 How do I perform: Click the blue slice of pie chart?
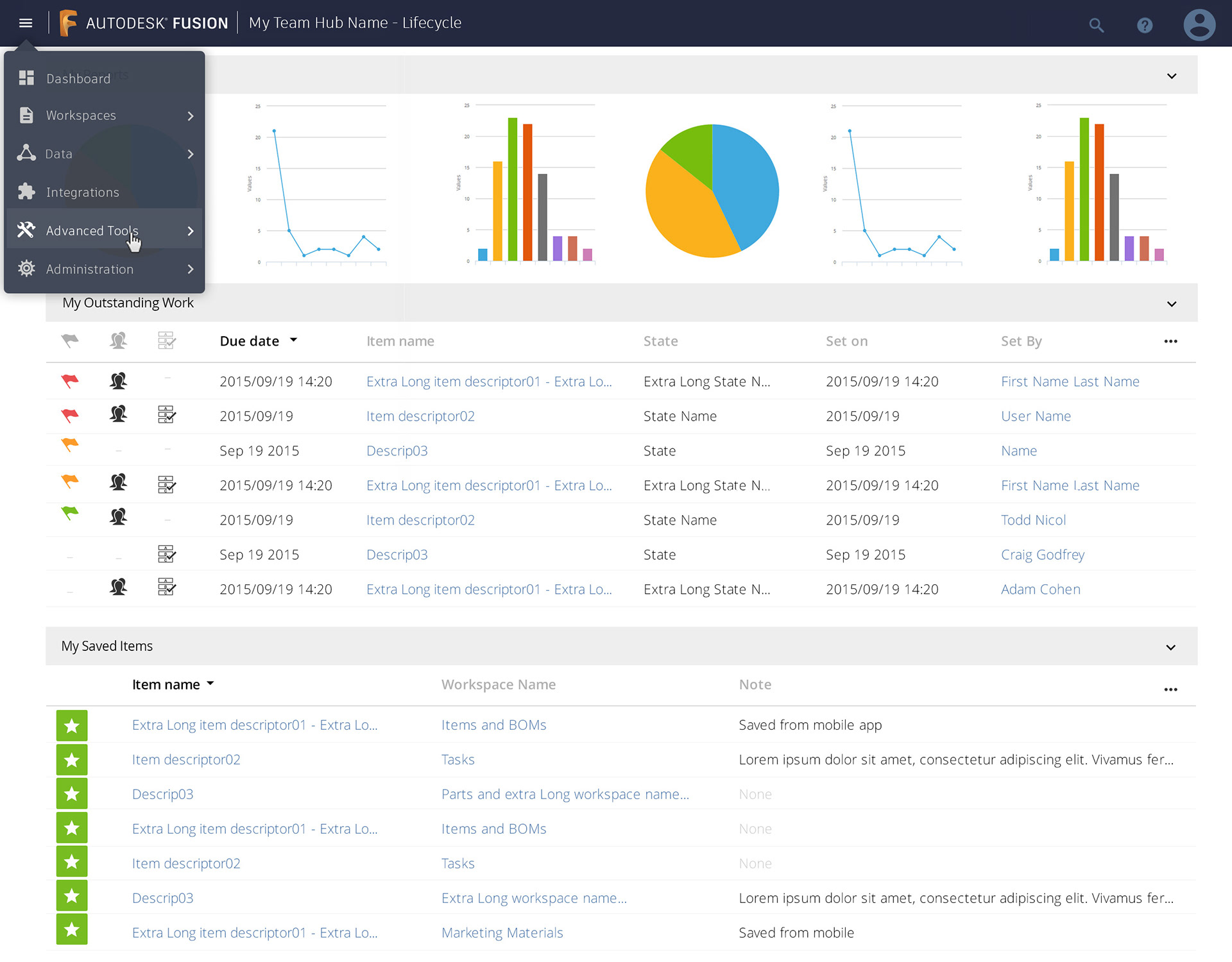click(748, 180)
